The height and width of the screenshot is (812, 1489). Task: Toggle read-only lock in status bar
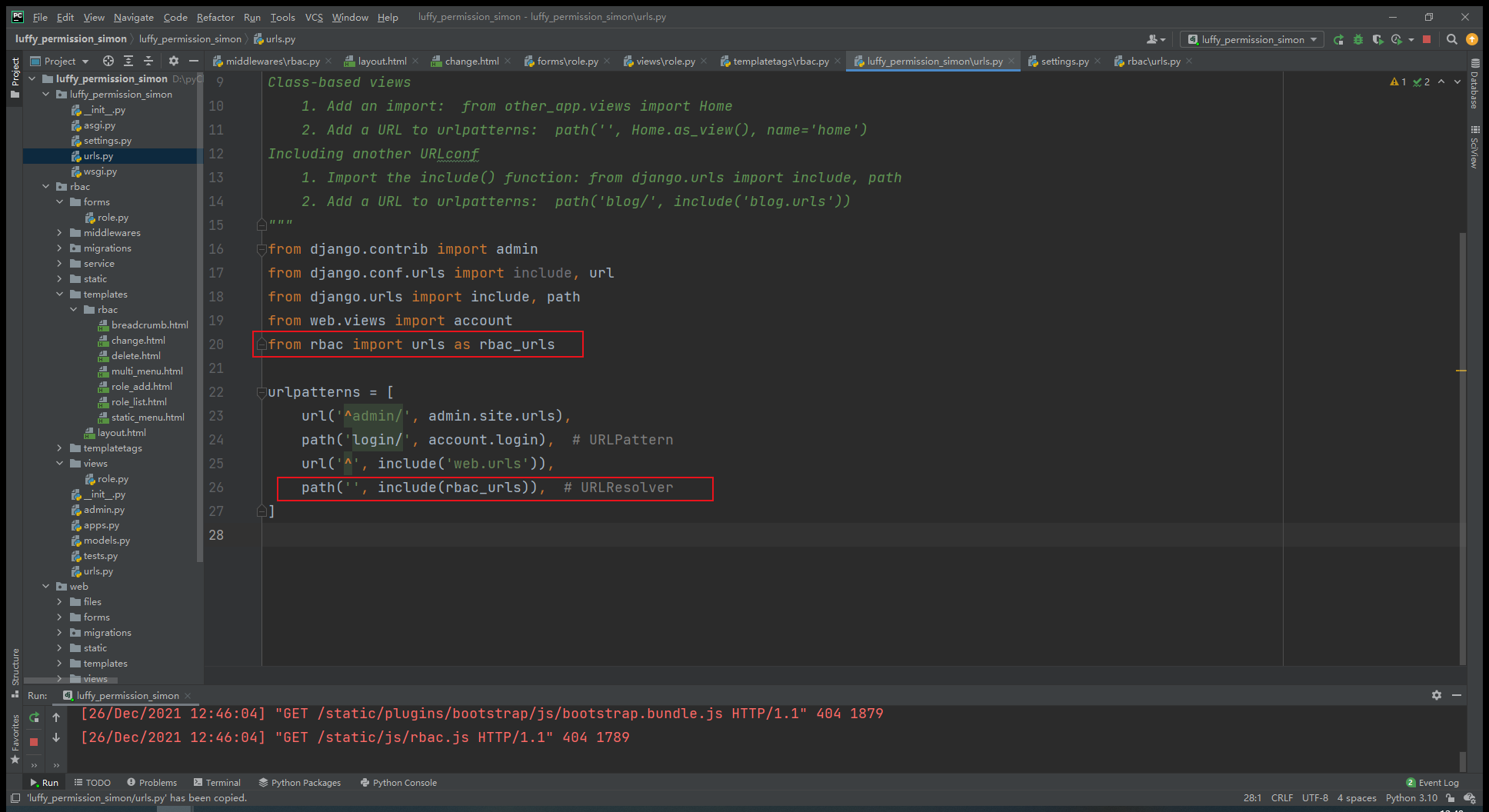[x=1451, y=798]
